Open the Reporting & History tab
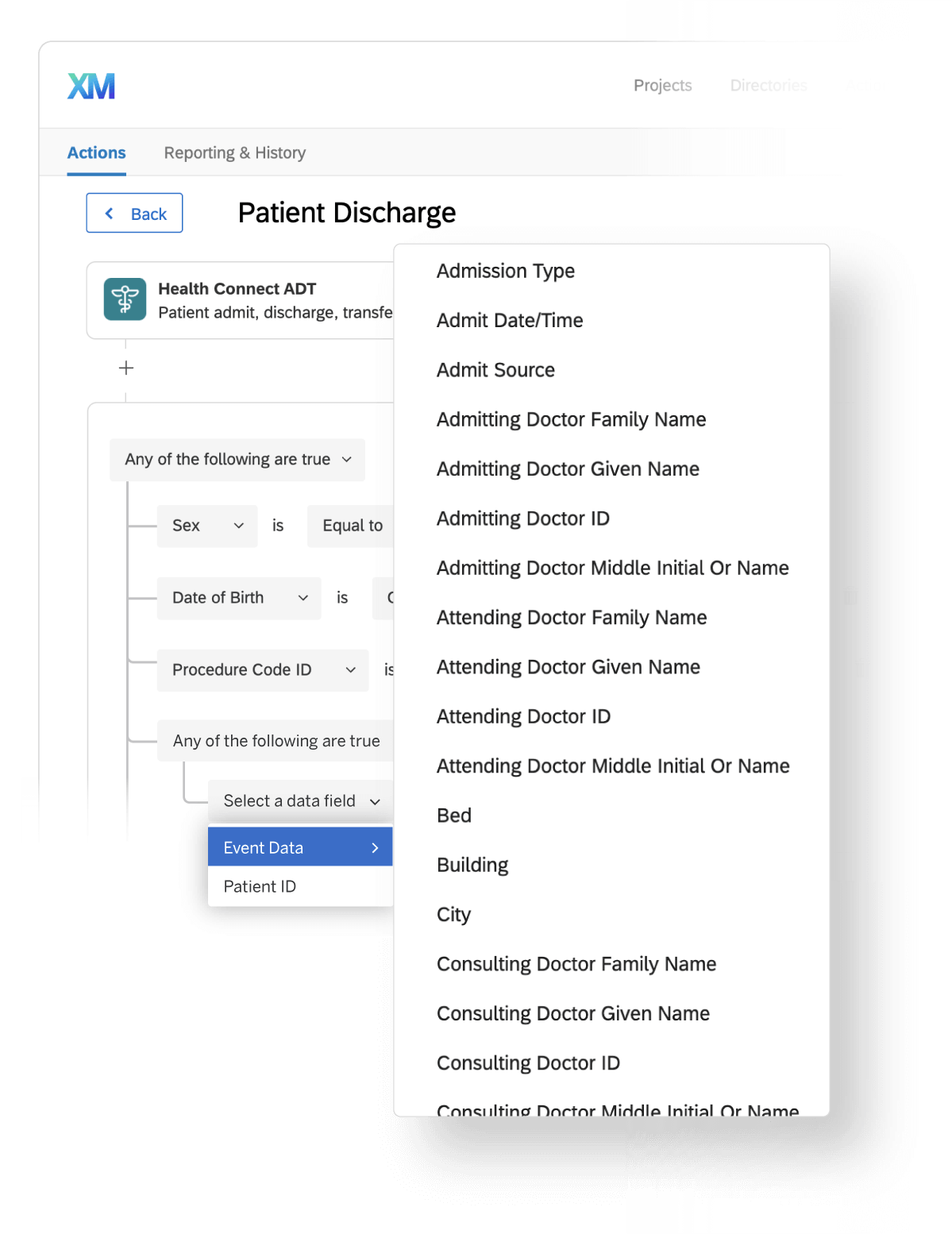This screenshot has height=1234, width=952. [x=235, y=152]
